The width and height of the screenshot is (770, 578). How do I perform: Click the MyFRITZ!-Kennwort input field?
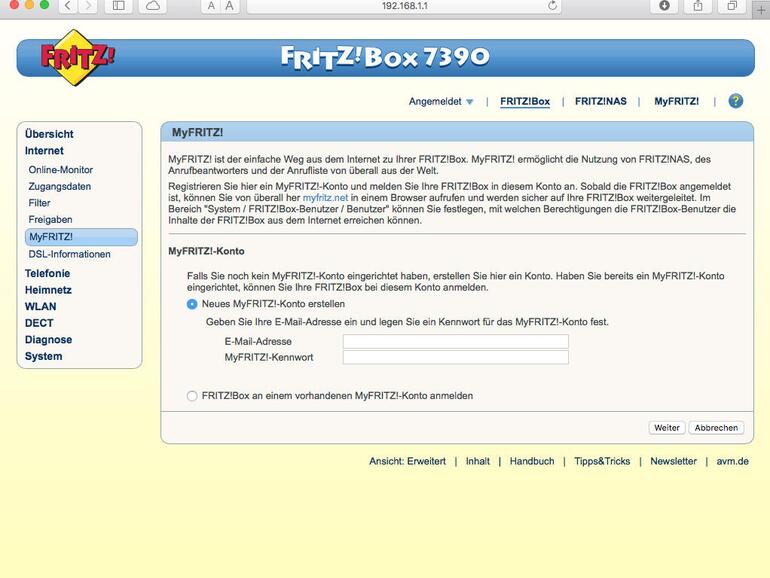[456, 357]
